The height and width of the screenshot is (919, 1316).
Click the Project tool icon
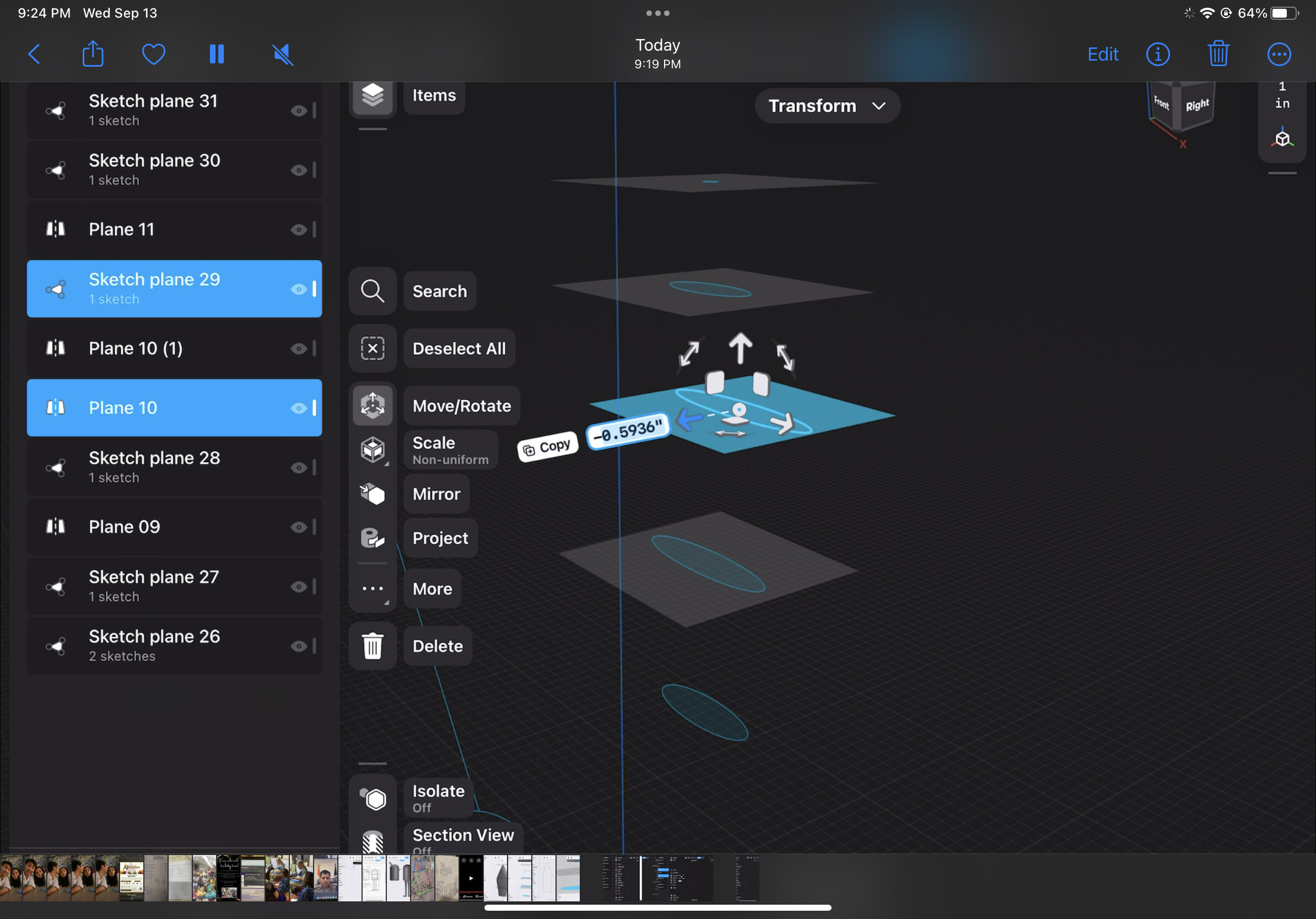[373, 537]
